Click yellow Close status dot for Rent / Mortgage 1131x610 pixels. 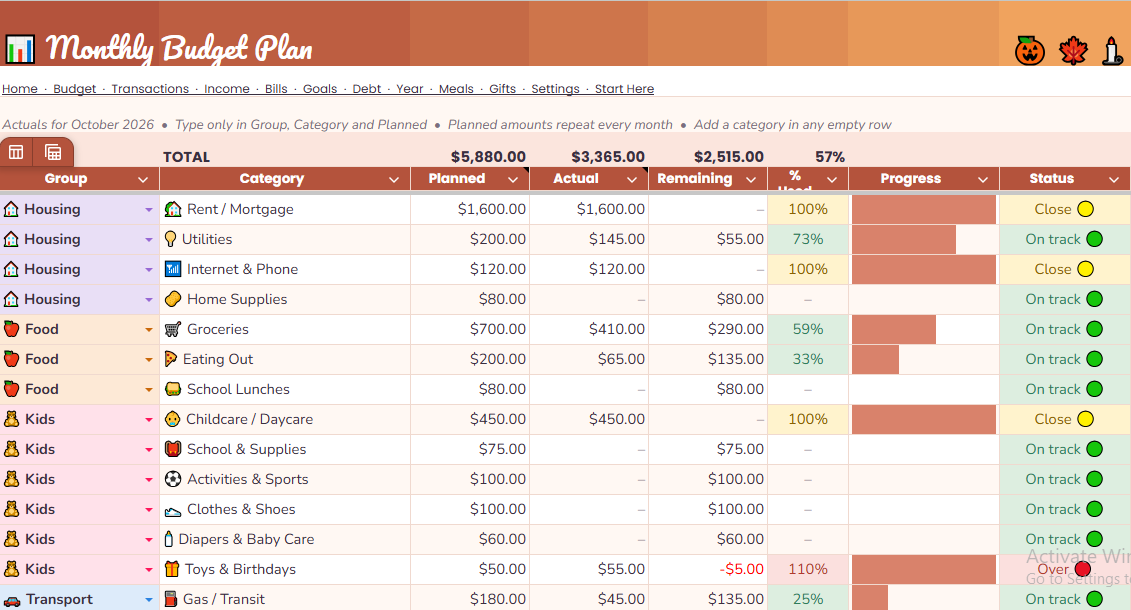[1086, 209]
